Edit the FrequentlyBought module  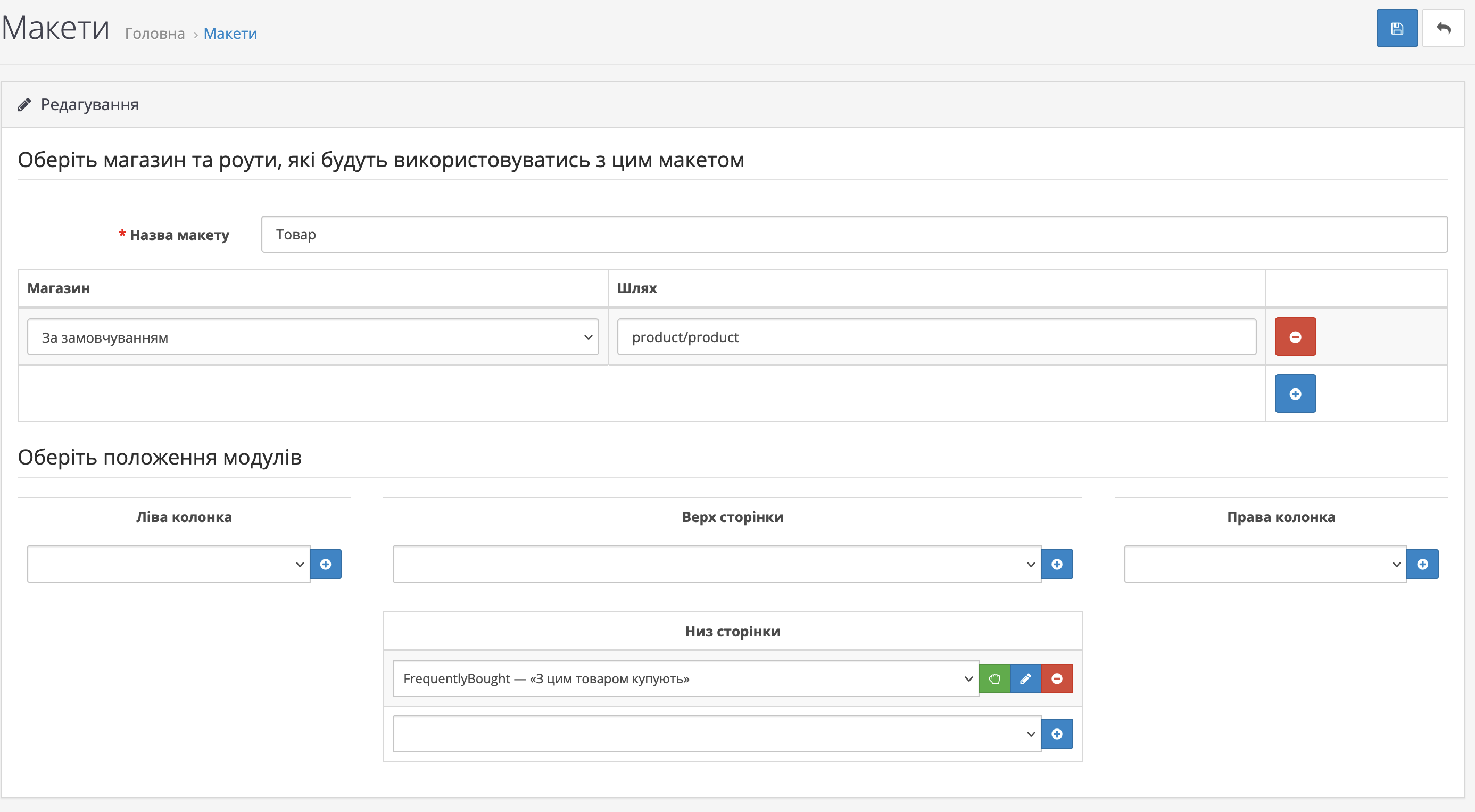point(1025,679)
